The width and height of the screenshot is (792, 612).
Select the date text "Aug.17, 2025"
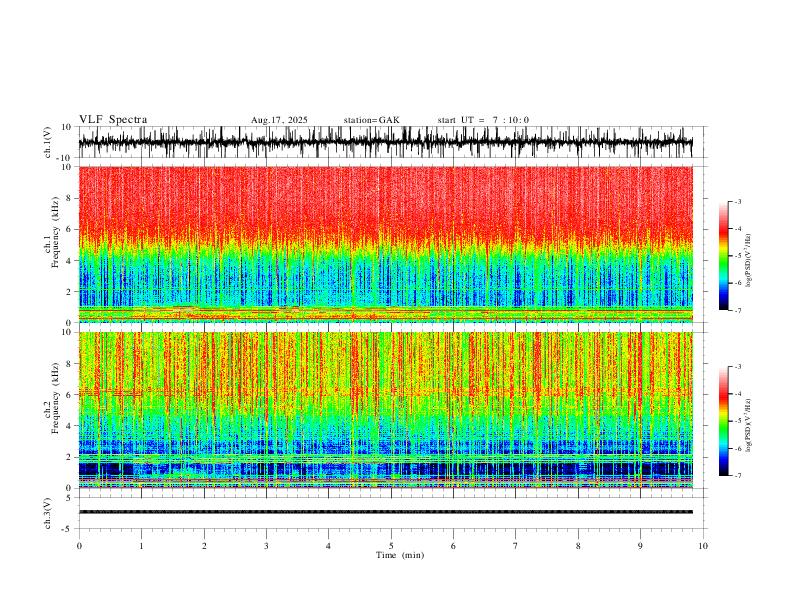click(x=279, y=120)
